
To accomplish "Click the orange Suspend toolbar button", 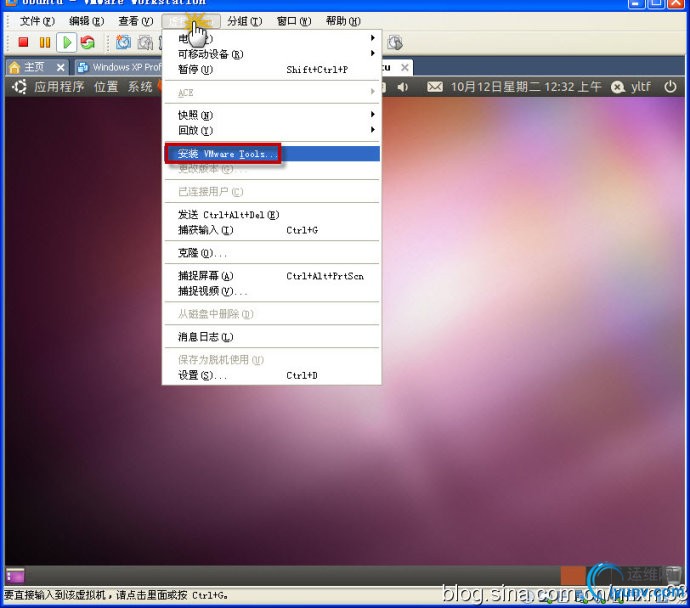I will click(44, 42).
